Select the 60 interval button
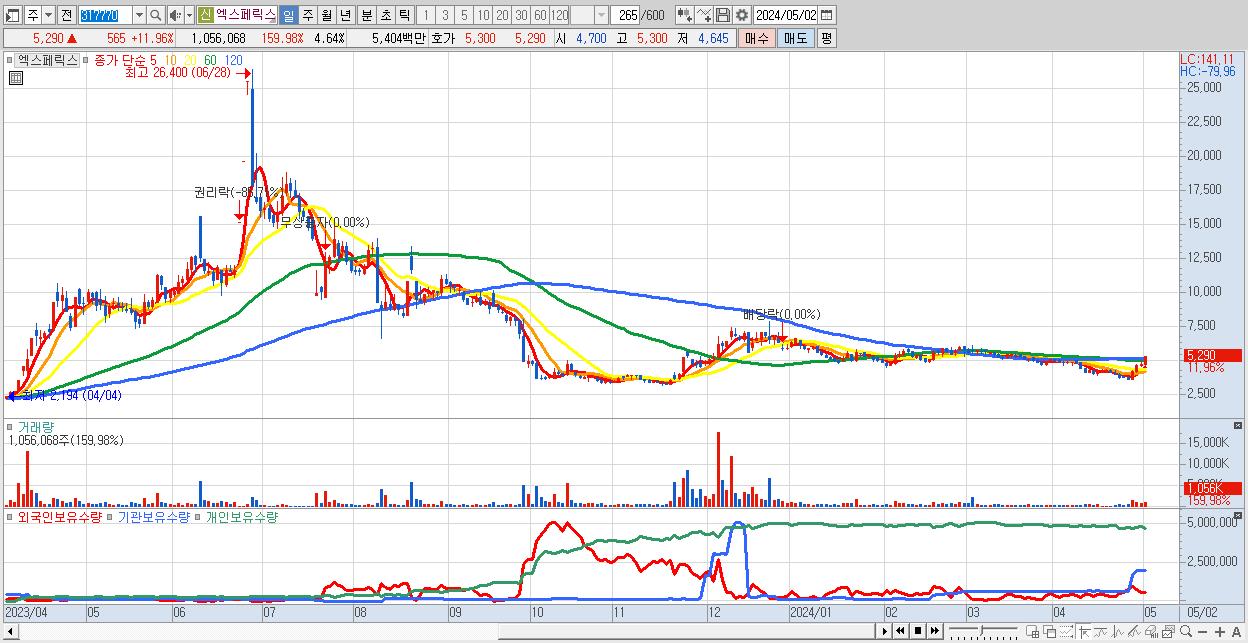This screenshot has width=1248, height=643. click(540, 15)
